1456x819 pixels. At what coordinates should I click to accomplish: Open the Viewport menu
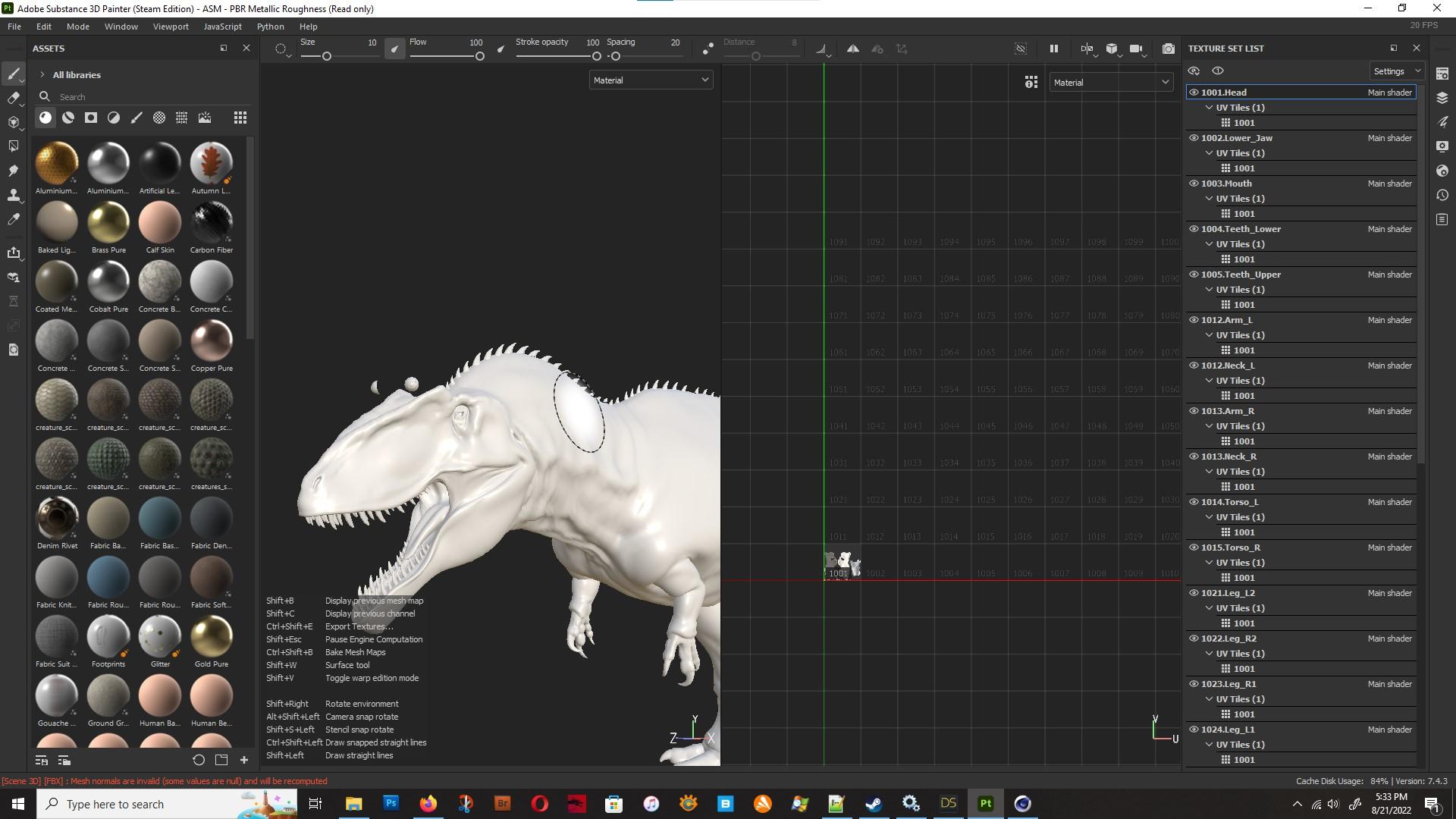click(171, 27)
